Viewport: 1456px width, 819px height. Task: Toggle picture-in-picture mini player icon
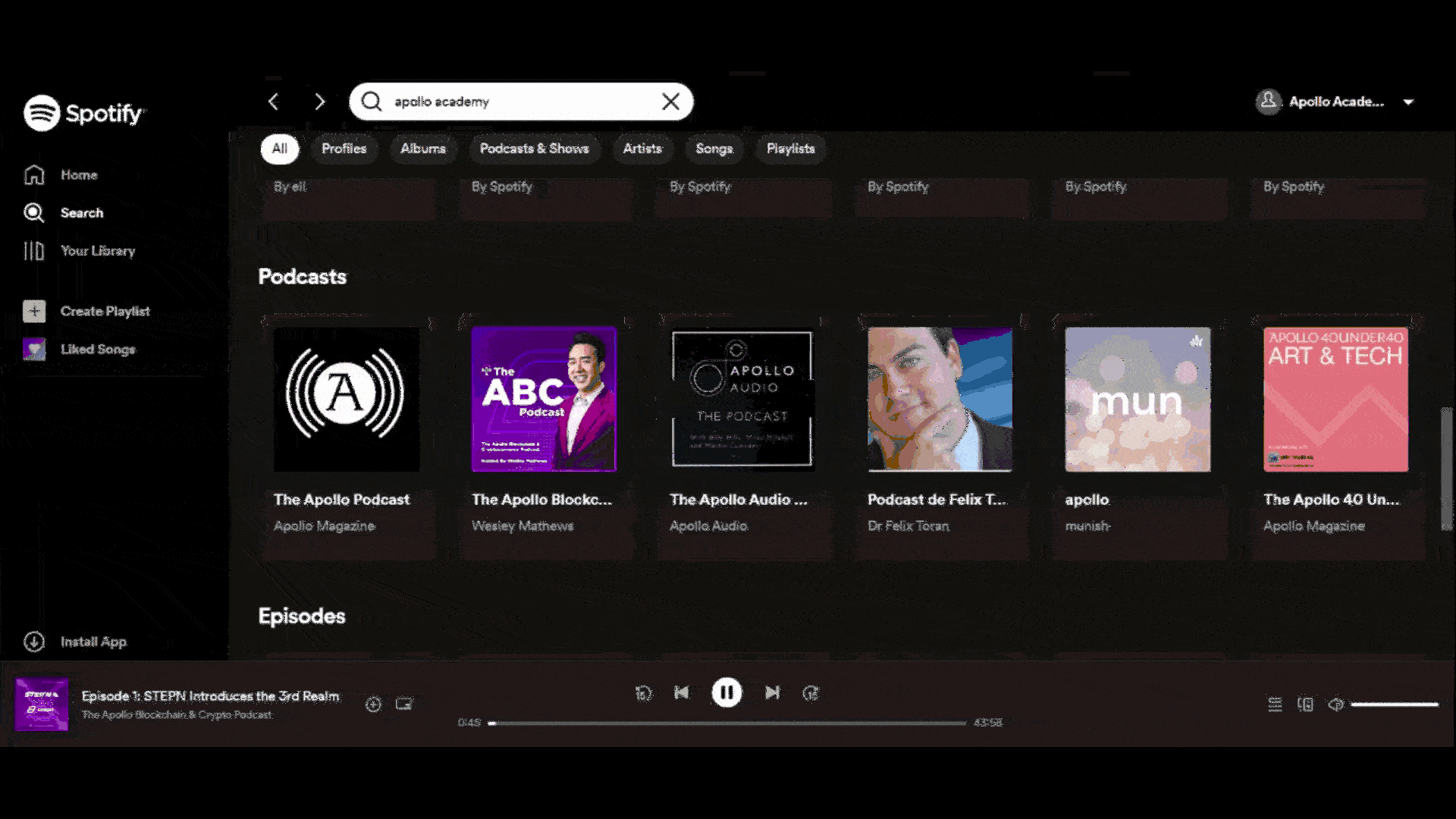404,704
